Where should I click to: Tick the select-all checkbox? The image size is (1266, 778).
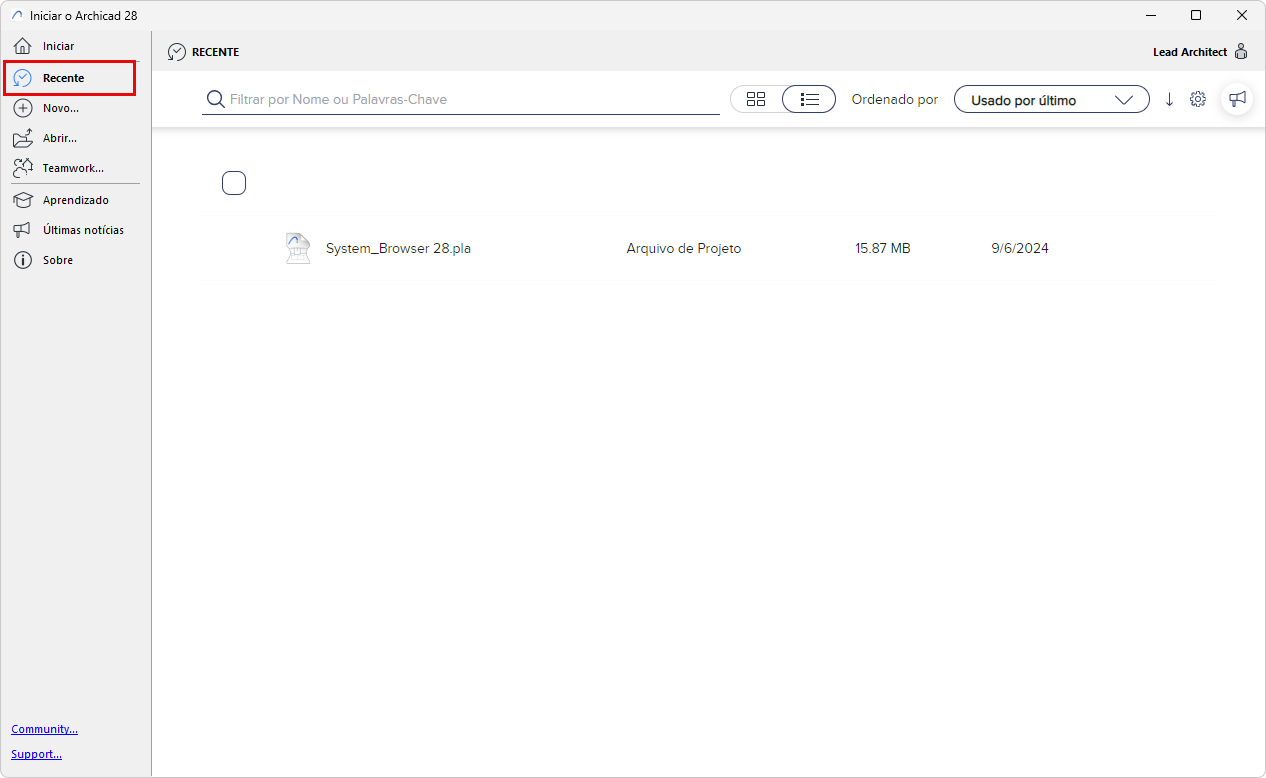[x=234, y=183]
